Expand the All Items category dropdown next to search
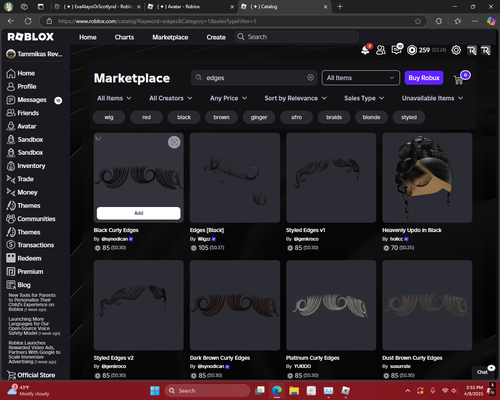This screenshot has width=500, height=400. pos(360,78)
